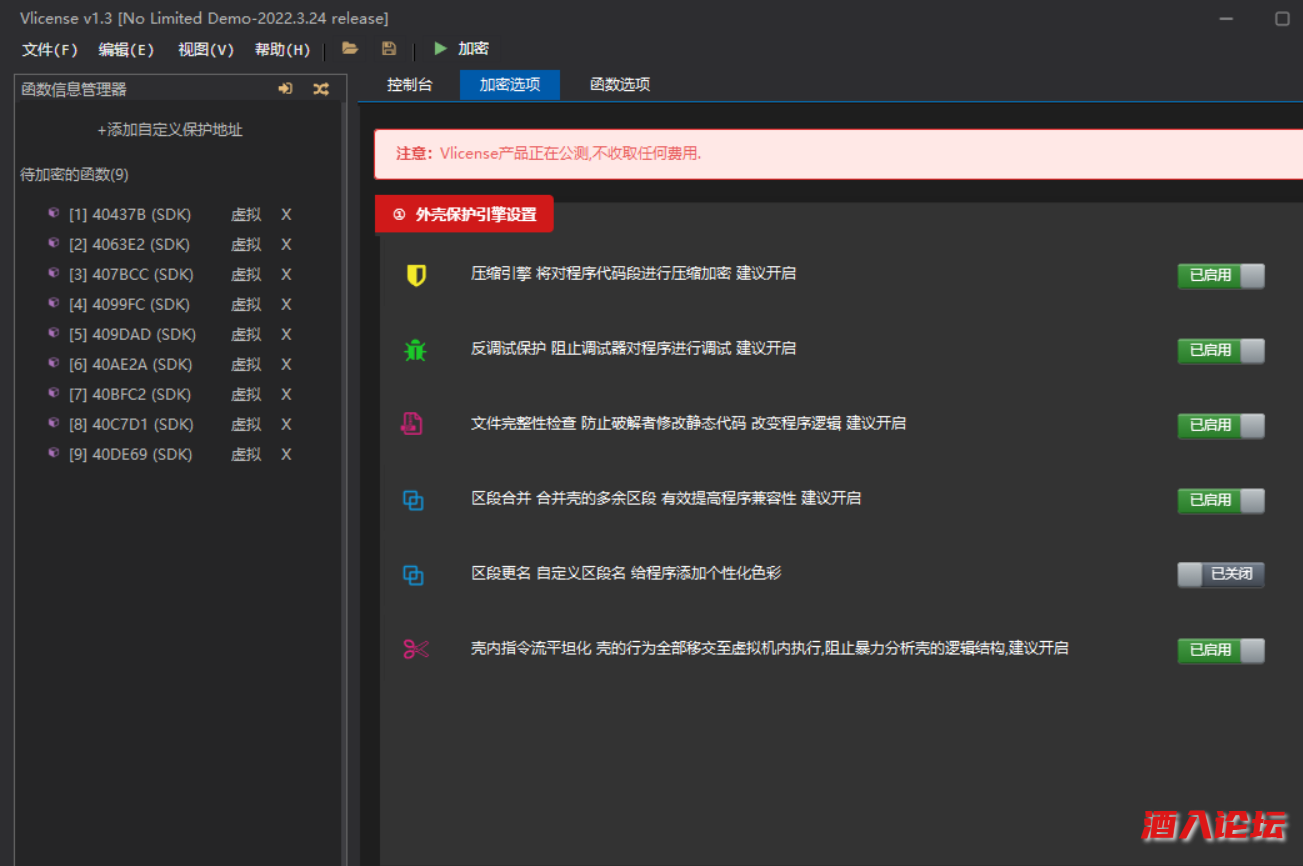Click the green play 加密 icon
The image size is (1303, 866).
point(440,48)
